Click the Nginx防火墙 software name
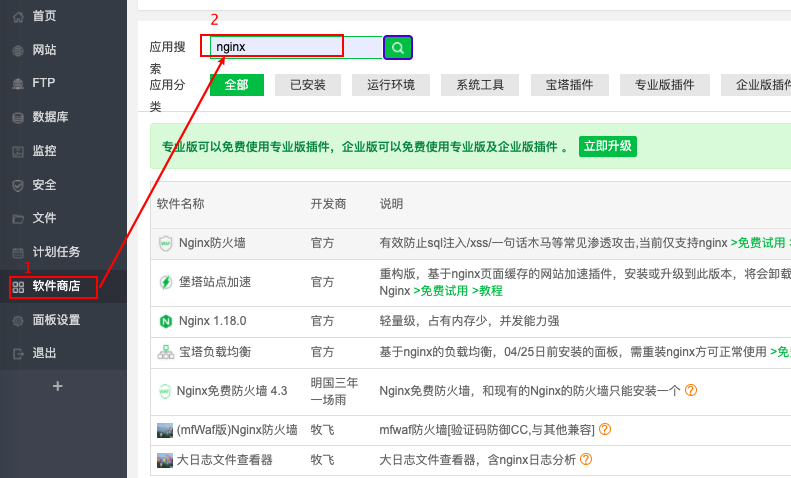This screenshot has height=478, width=791. point(212,243)
